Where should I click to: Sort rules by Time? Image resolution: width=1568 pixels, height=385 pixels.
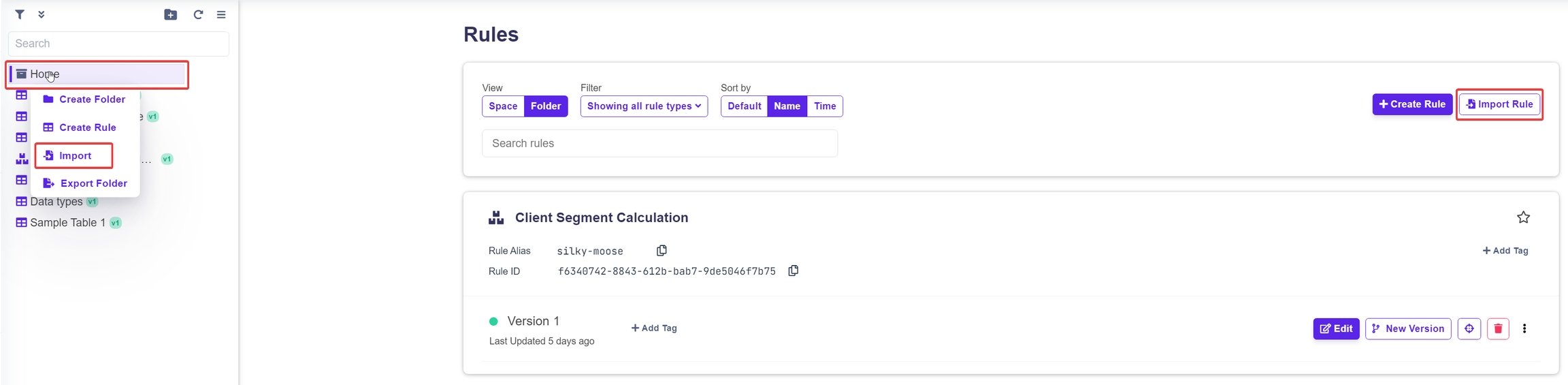(x=825, y=106)
